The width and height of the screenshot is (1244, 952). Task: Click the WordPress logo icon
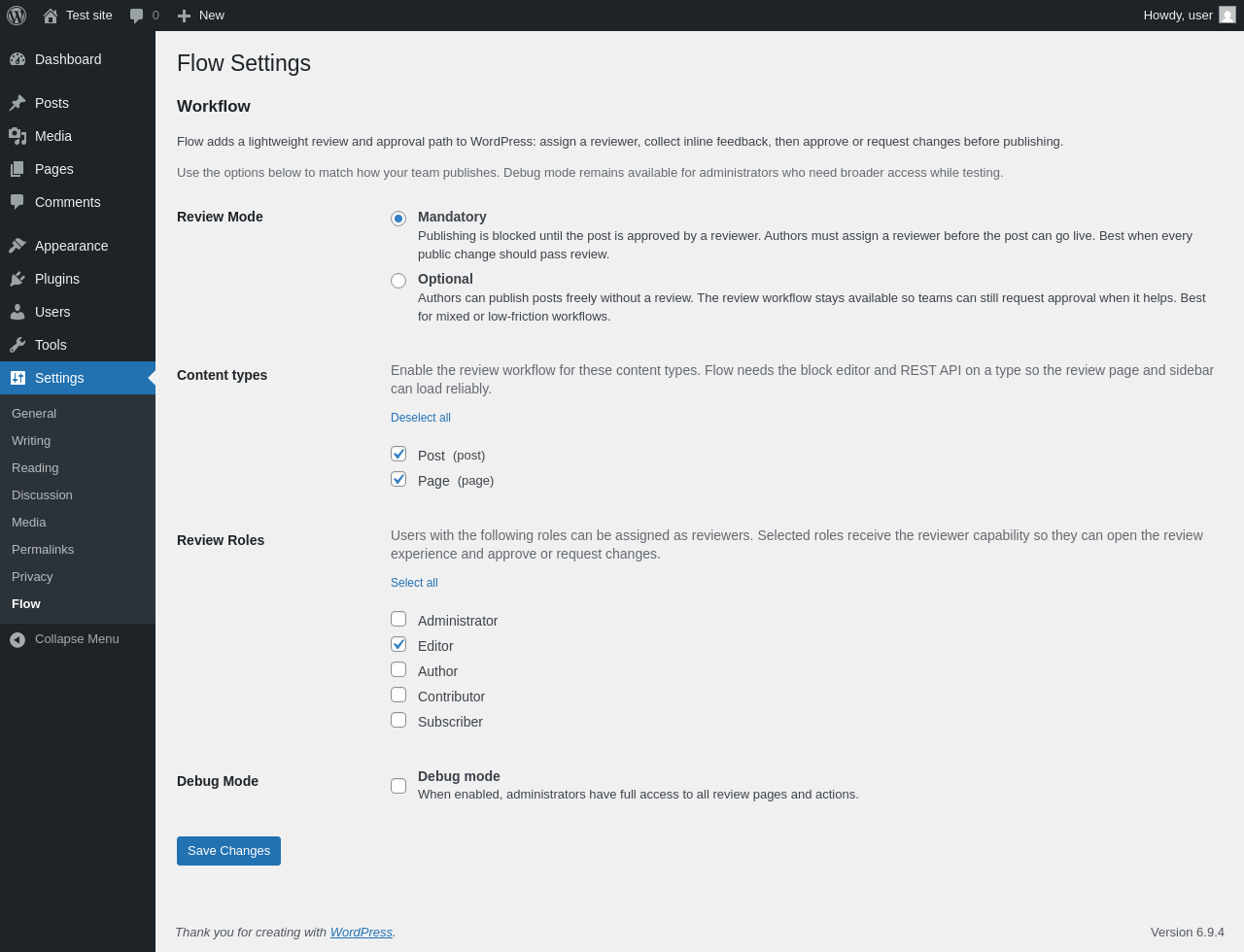[x=17, y=16]
